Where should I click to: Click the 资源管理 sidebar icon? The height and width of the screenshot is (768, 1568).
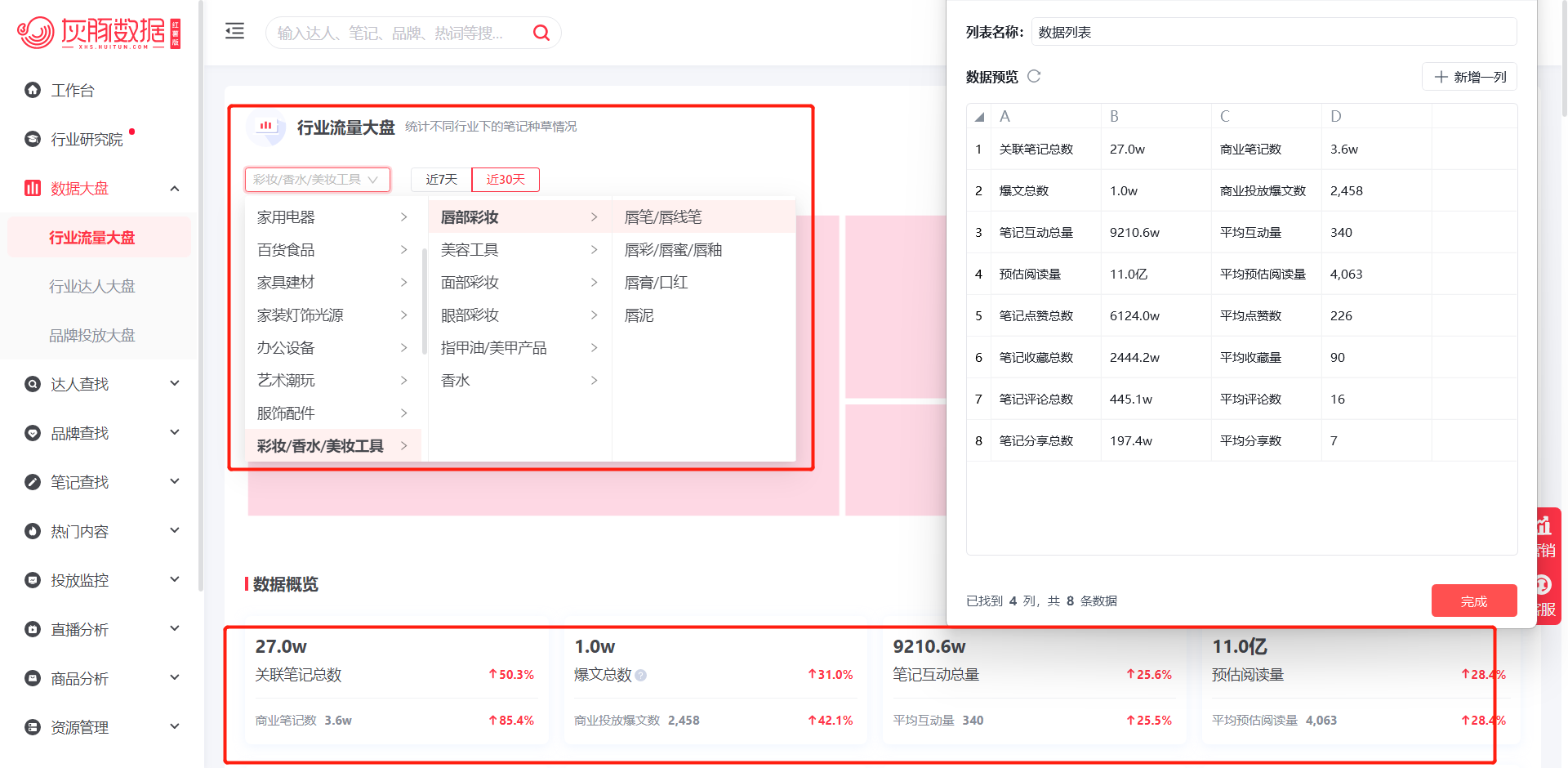click(x=33, y=727)
